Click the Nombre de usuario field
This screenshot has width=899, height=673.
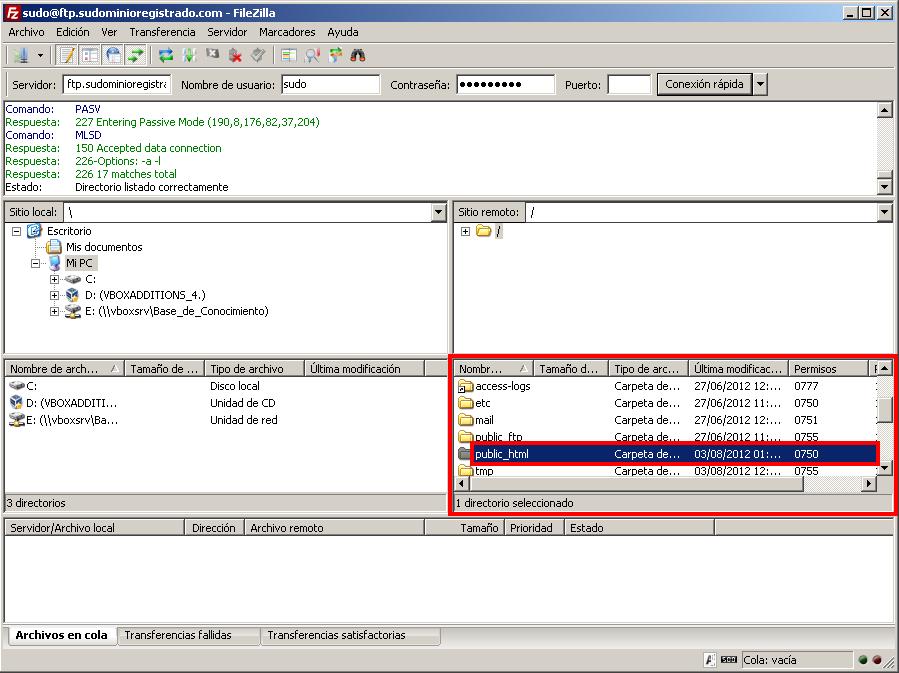click(x=330, y=84)
